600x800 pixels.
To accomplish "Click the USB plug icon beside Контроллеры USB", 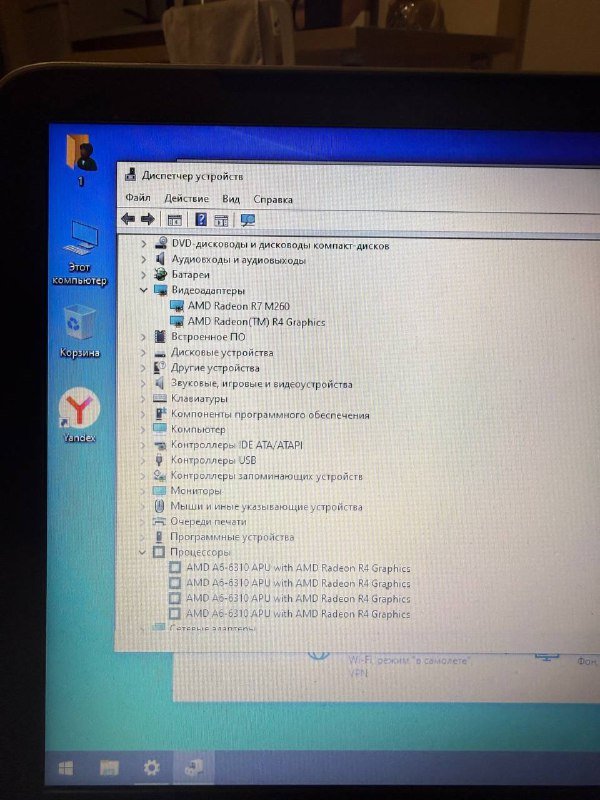I will [x=159, y=460].
